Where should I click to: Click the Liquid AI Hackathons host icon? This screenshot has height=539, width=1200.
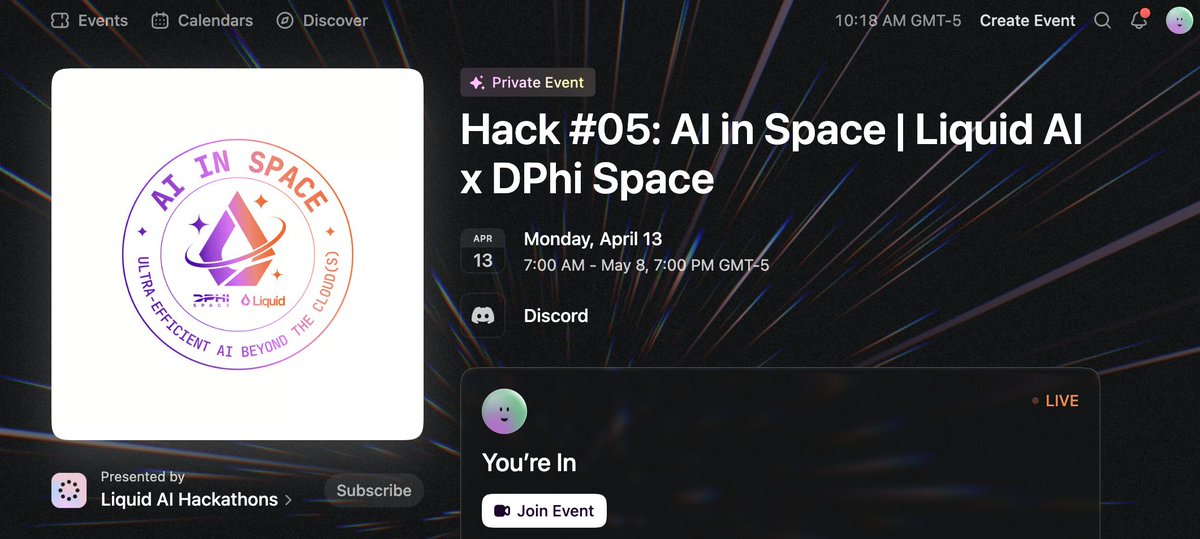(x=69, y=490)
